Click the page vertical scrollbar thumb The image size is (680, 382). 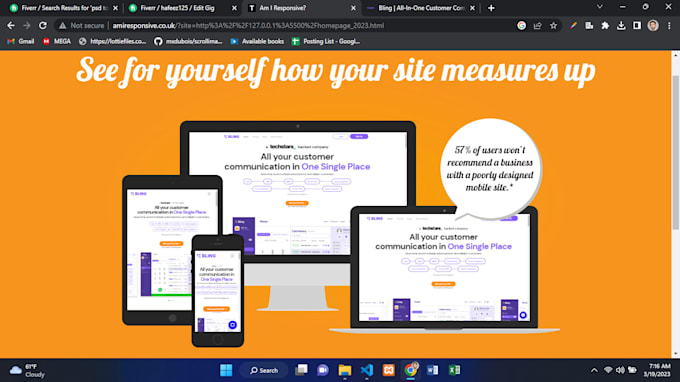pyautogui.click(x=676, y=152)
